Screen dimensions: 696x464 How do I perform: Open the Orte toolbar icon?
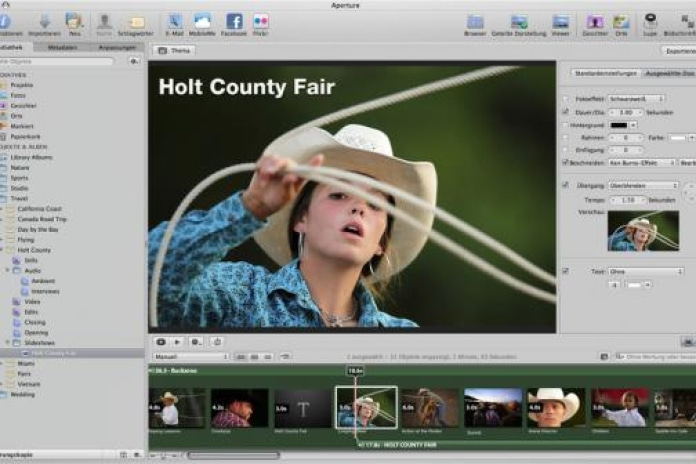(621, 21)
